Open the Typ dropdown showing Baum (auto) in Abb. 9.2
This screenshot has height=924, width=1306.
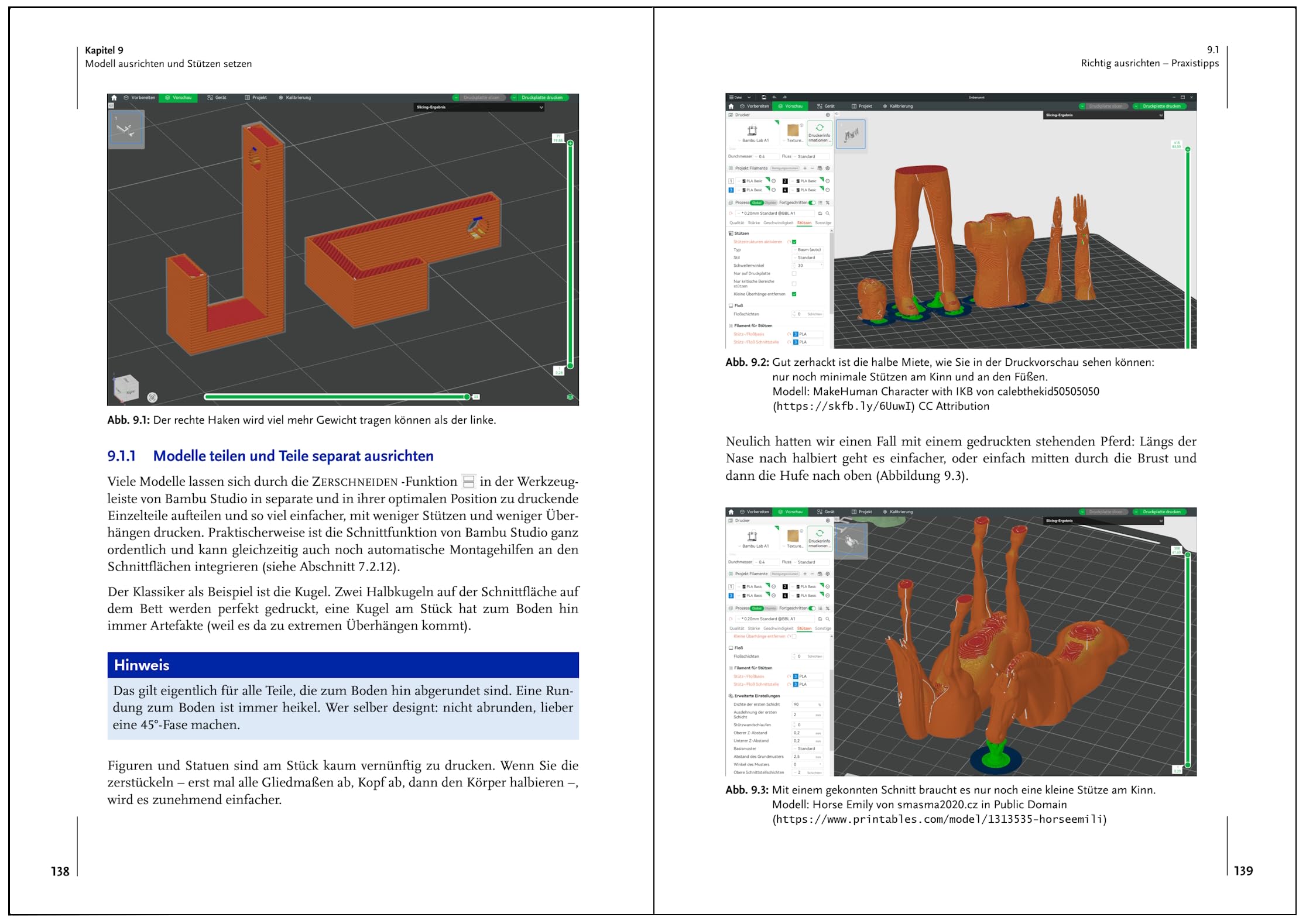[808, 250]
